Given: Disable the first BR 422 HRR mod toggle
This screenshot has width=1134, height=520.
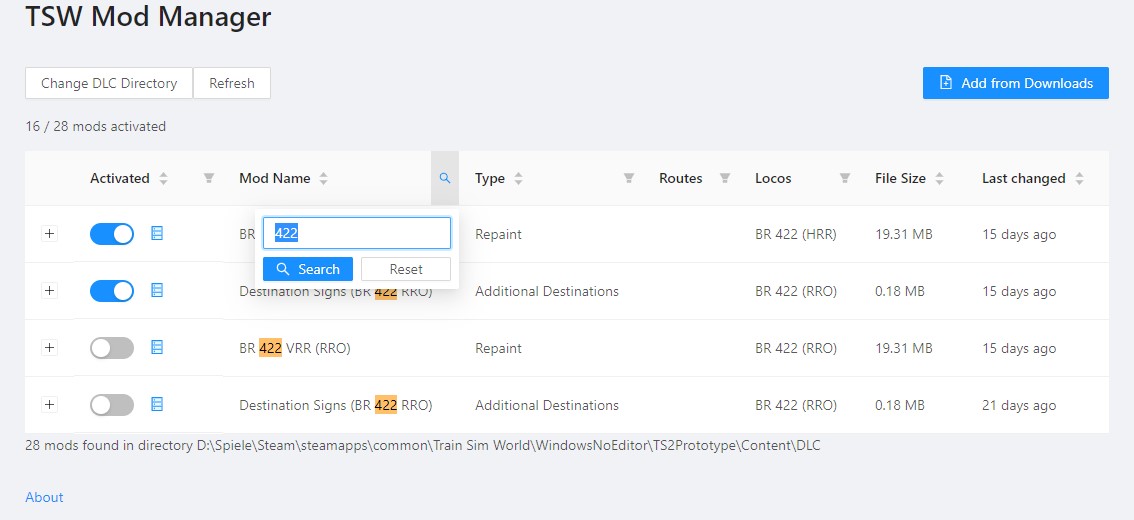Looking at the screenshot, I should (112, 234).
